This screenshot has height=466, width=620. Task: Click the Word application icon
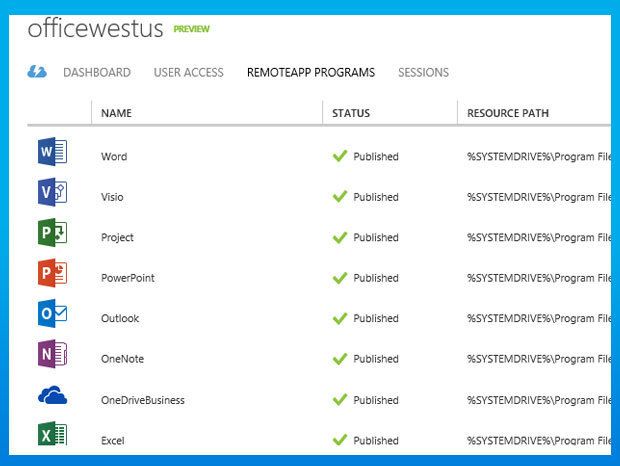[53, 151]
